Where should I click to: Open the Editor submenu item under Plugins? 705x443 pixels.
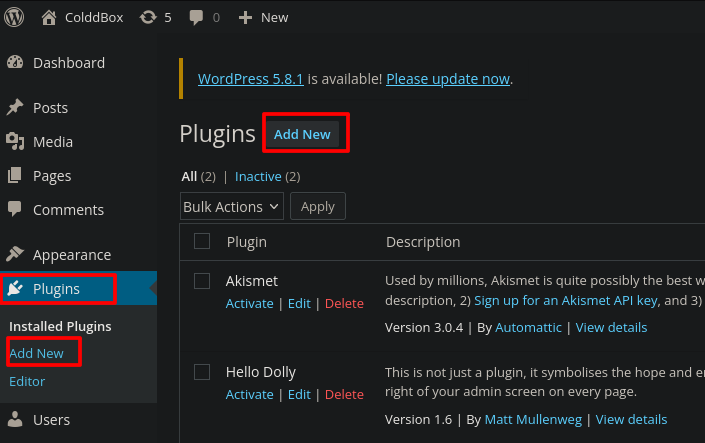pyautogui.click(x=27, y=381)
